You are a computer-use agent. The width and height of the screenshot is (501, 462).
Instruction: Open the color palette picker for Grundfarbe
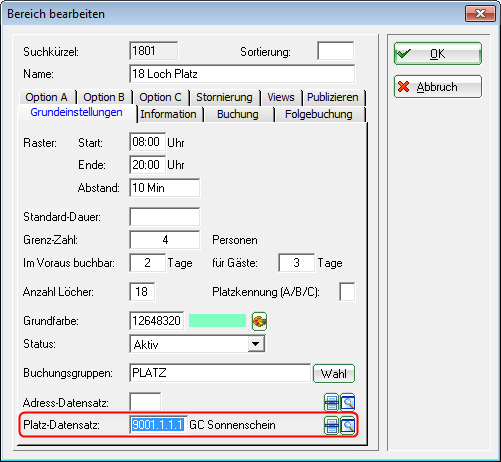[259, 321]
